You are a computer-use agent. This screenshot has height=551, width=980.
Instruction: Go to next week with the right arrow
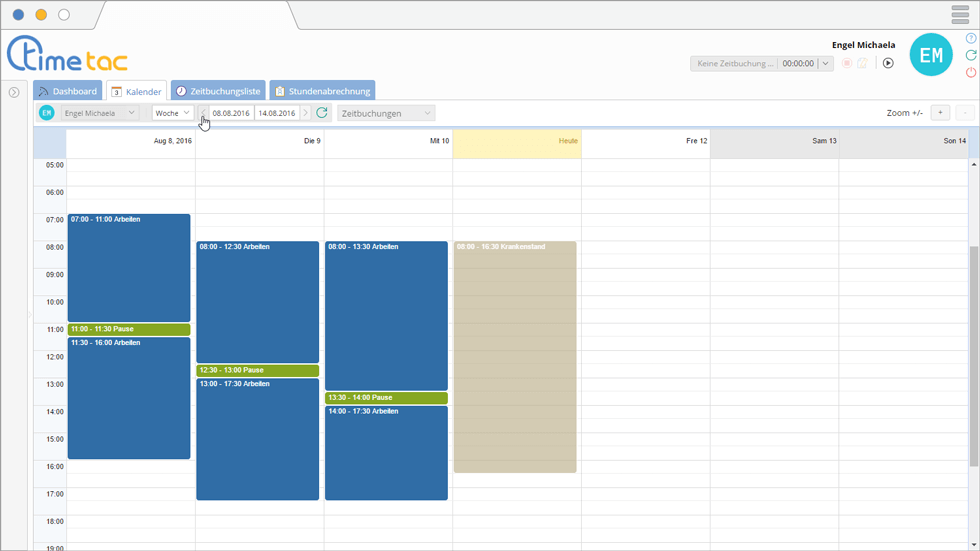pos(305,113)
